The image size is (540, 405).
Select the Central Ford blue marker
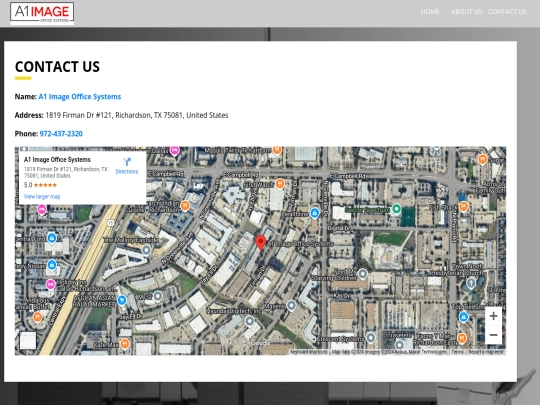(x=52, y=238)
